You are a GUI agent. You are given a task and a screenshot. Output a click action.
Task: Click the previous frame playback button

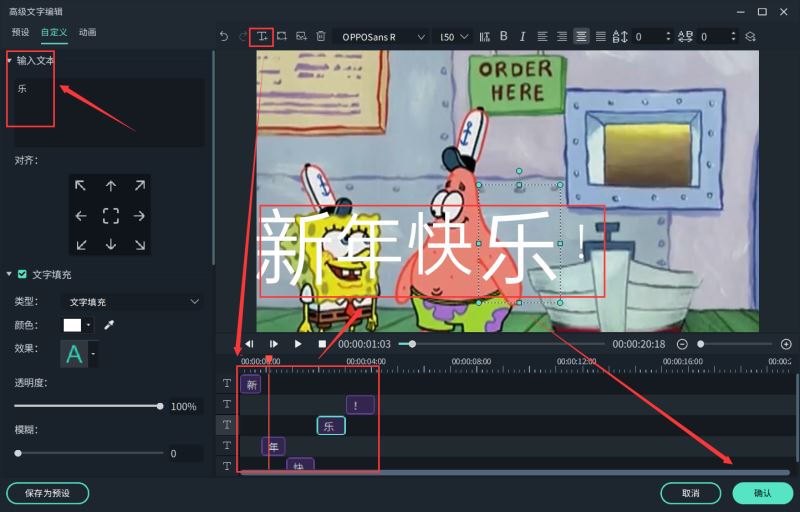click(249, 344)
